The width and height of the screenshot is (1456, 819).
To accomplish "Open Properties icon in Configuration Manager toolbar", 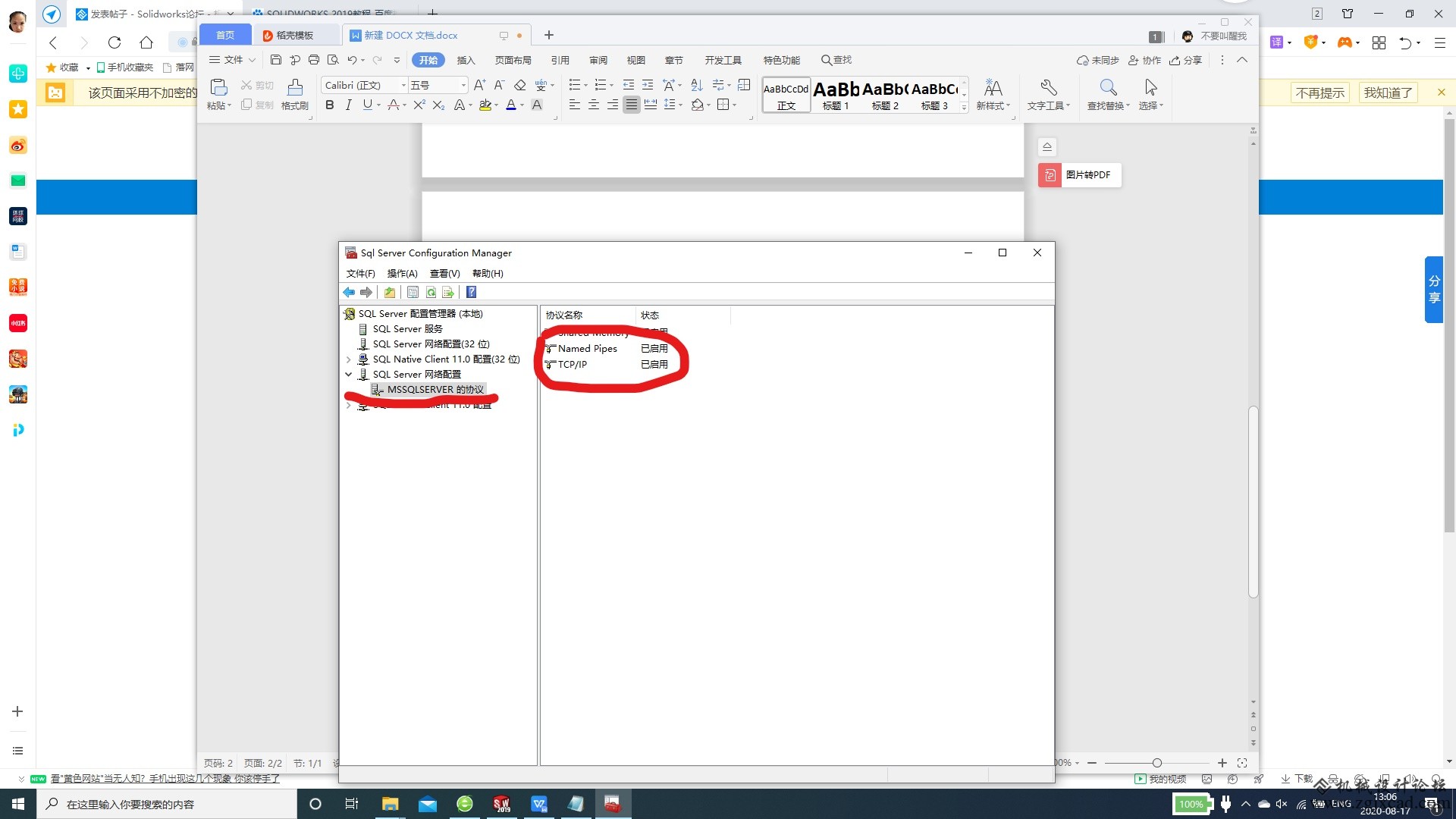I will (x=413, y=293).
